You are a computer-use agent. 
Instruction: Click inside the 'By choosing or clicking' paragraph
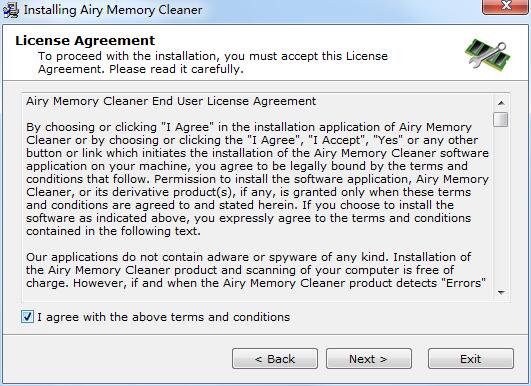(257, 179)
